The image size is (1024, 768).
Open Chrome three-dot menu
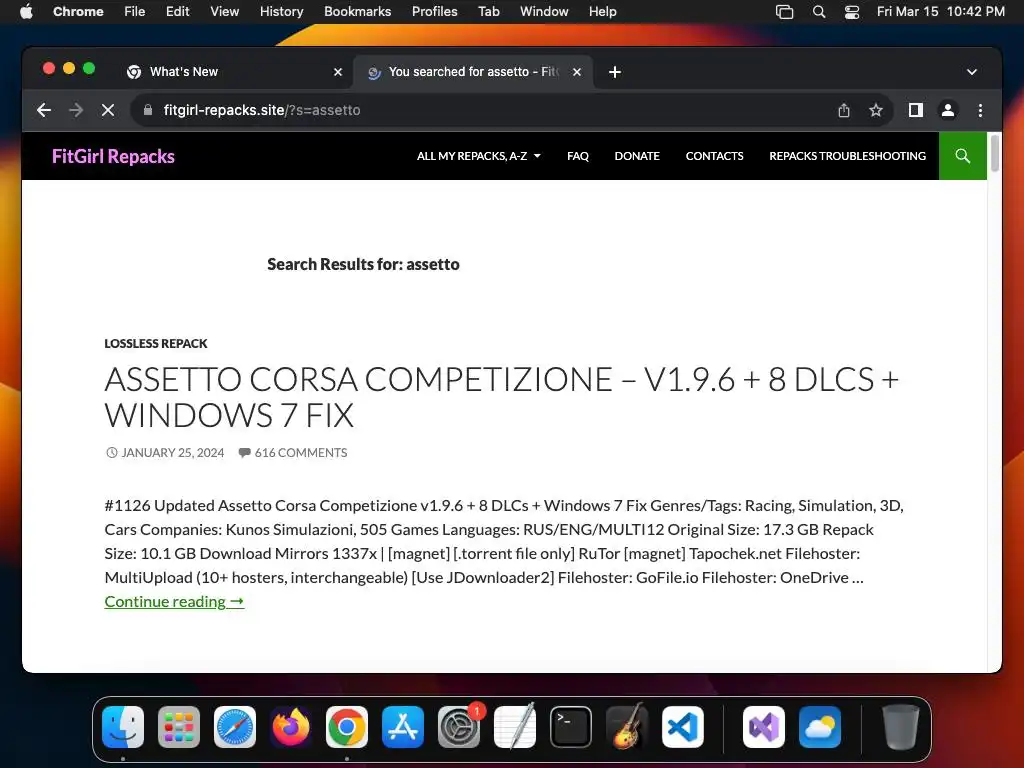980,110
